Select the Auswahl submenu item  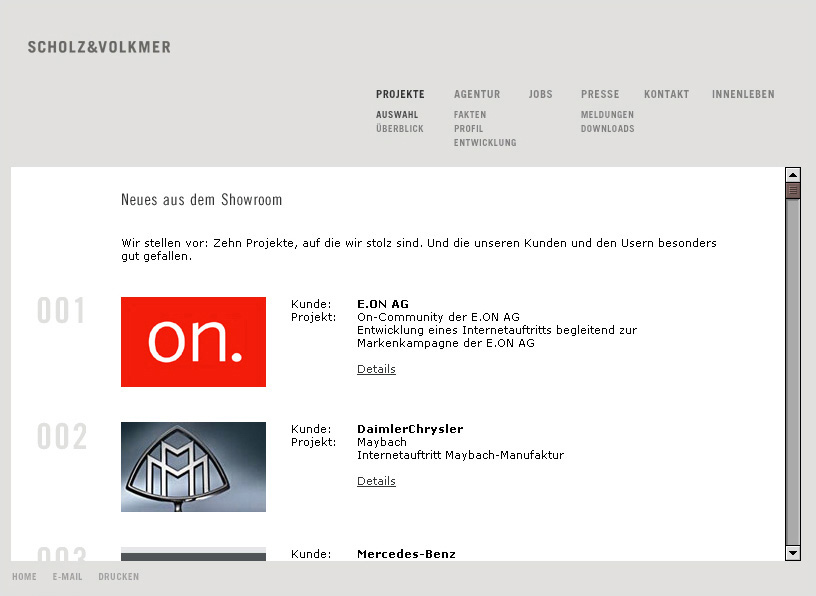pyautogui.click(x=397, y=115)
